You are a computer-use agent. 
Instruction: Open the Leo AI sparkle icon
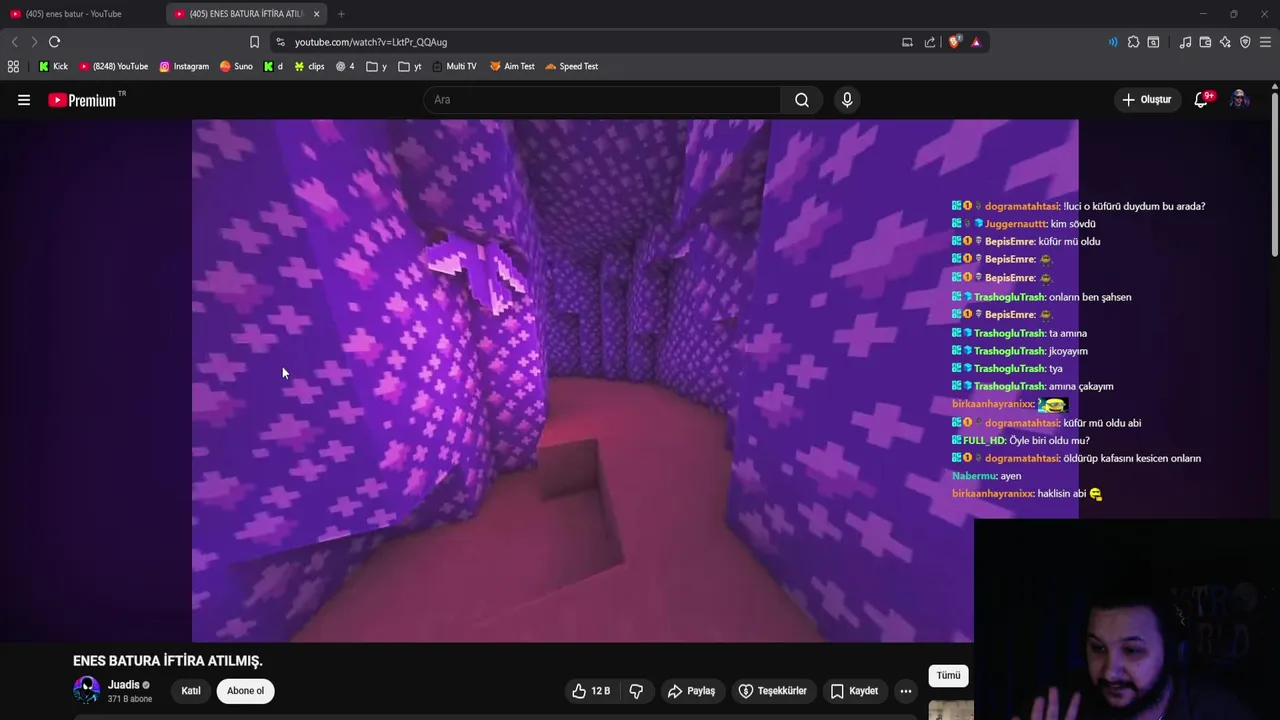pos(1225,42)
